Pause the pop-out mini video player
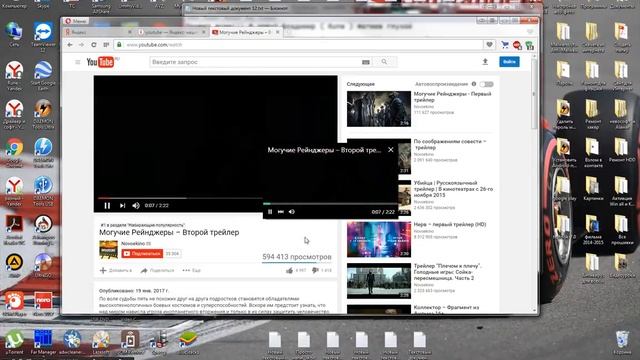 click(270, 212)
